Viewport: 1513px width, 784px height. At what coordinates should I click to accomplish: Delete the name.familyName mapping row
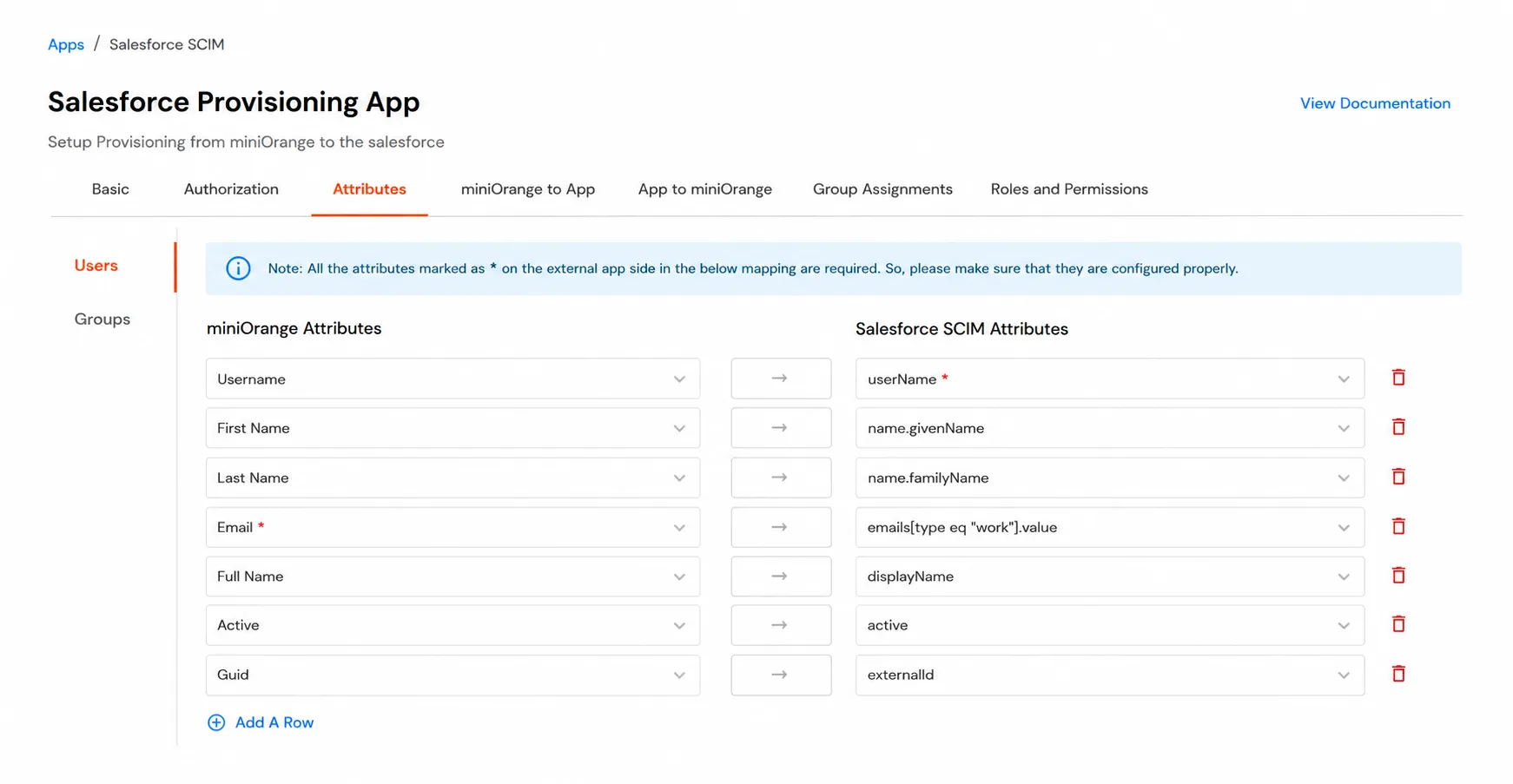[1398, 477]
